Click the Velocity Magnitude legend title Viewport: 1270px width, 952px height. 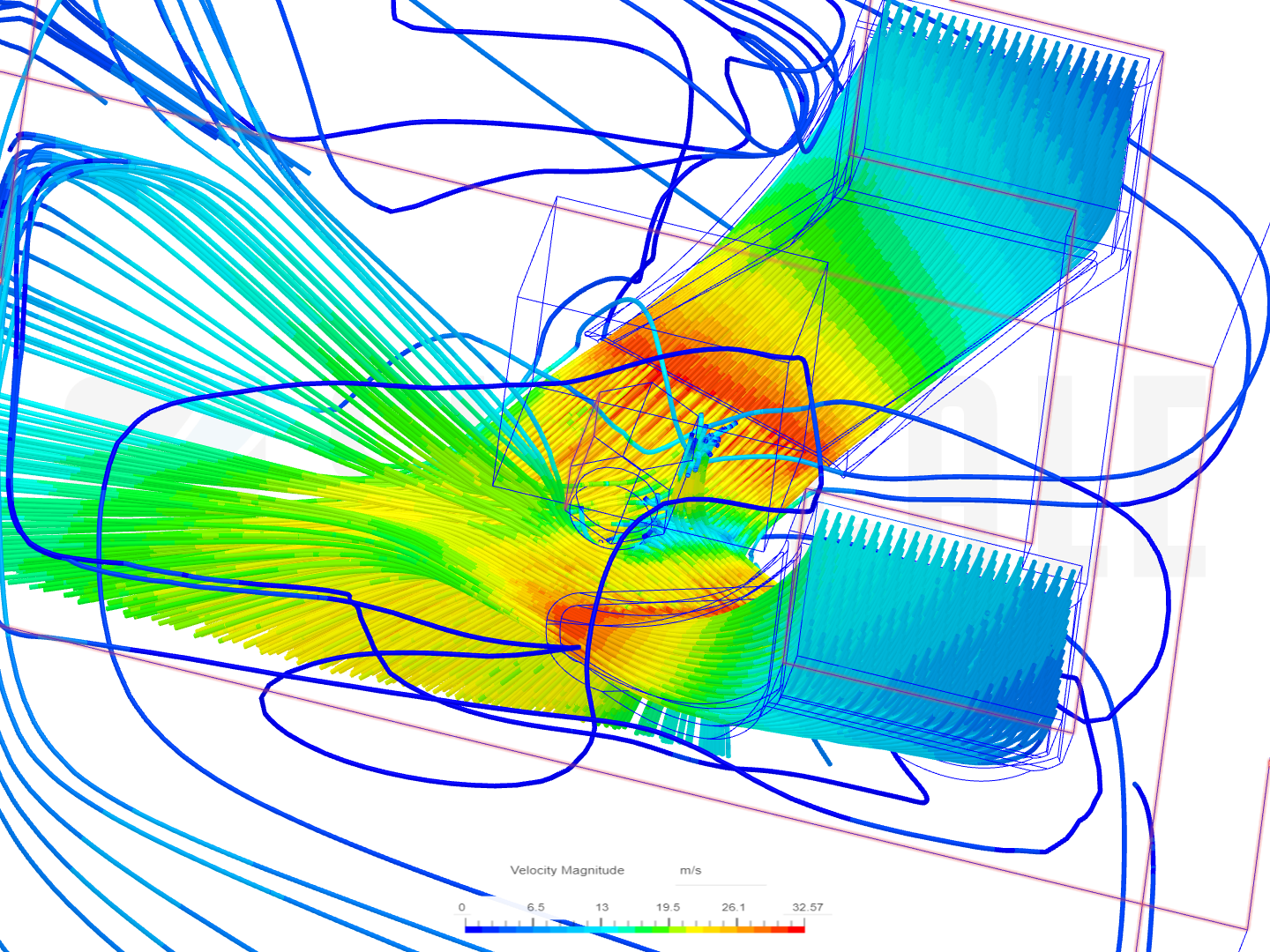pos(567,870)
